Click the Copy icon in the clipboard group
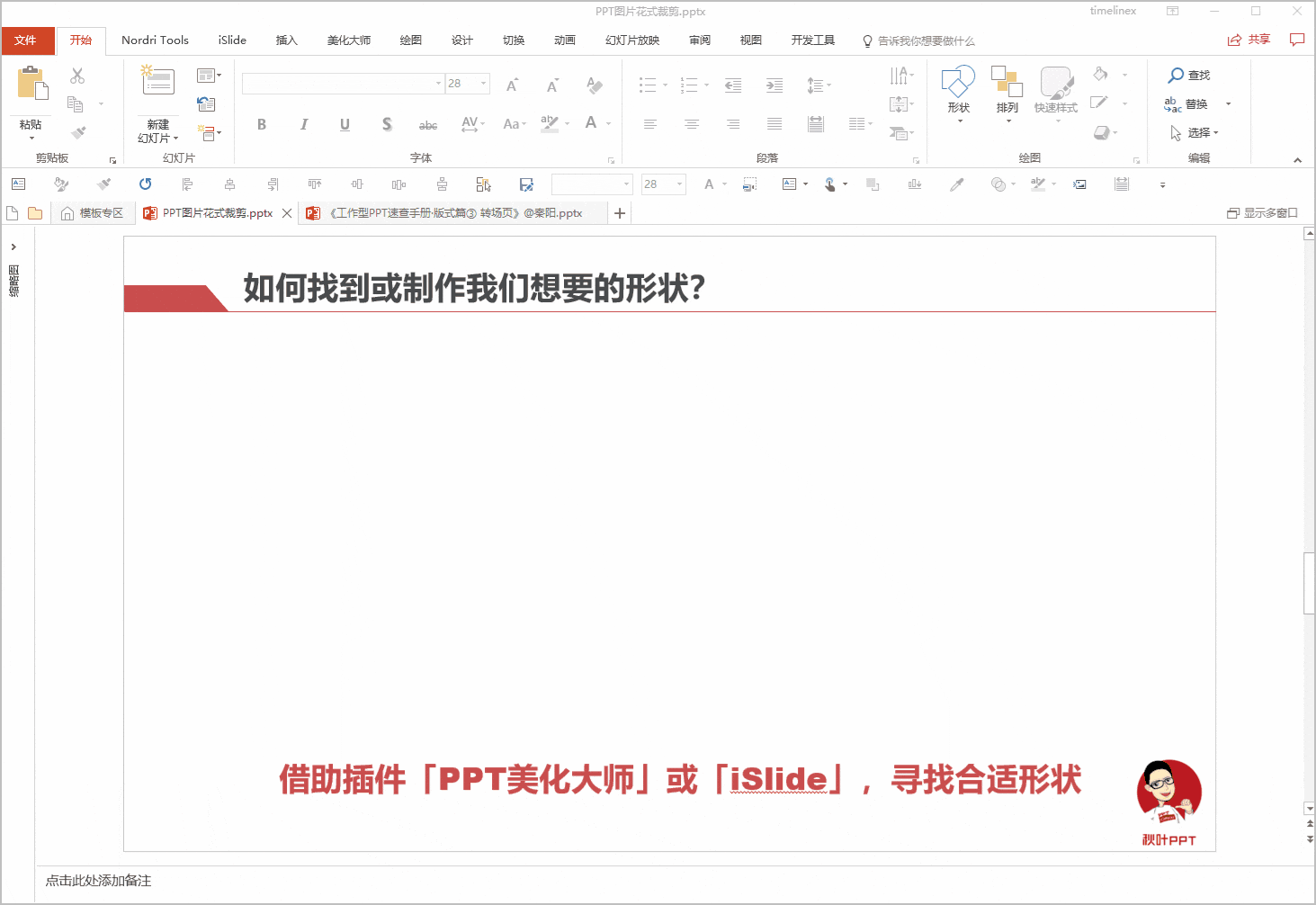The width and height of the screenshot is (1316, 905). click(x=76, y=104)
